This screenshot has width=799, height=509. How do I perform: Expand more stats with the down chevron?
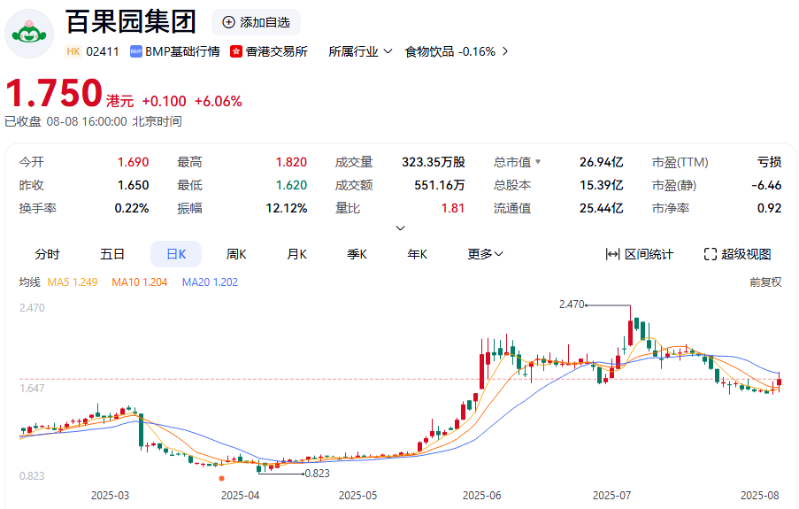(x=401, y=228)
